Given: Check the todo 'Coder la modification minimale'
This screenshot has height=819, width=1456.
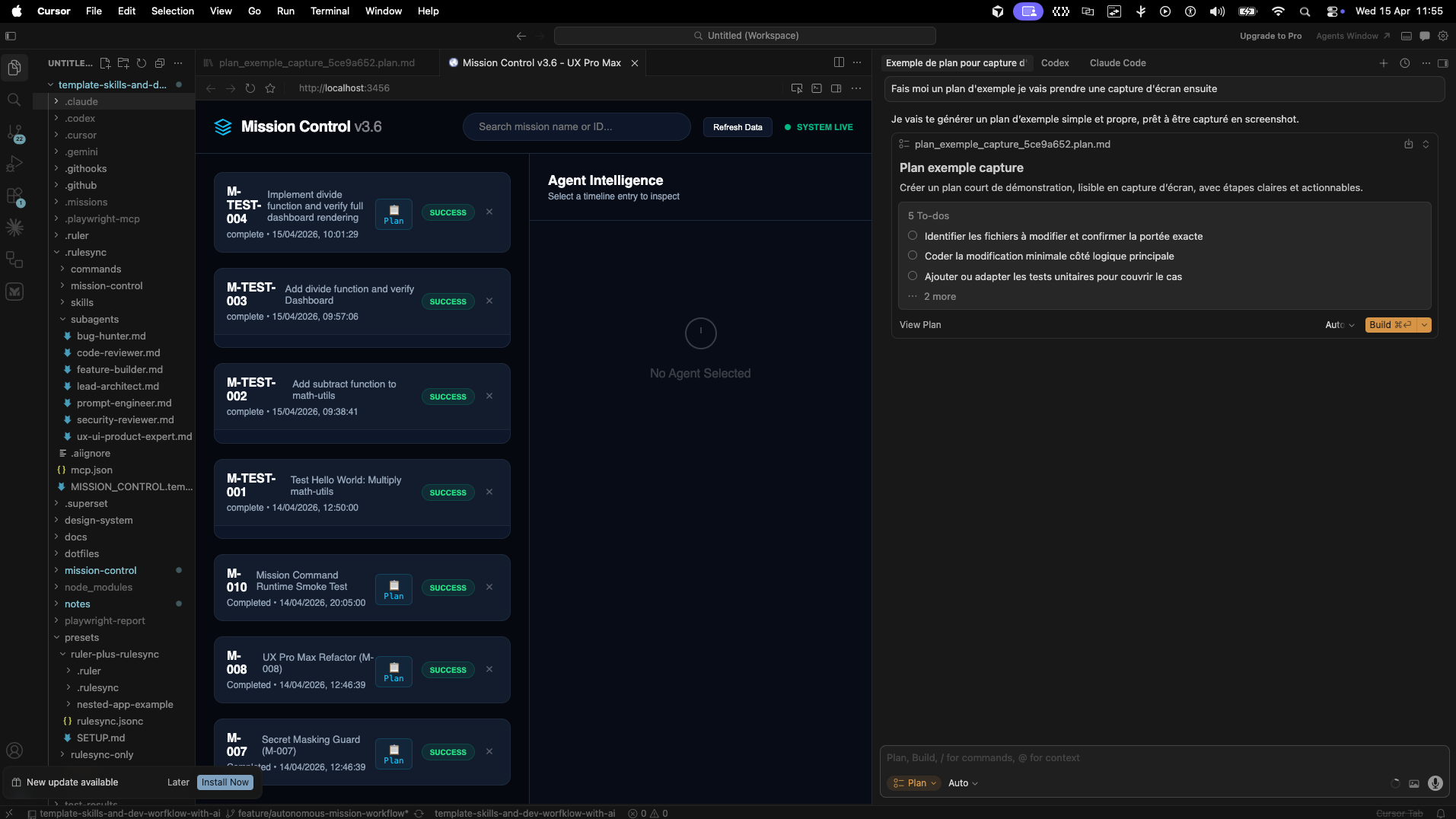Looking at the screenshot, I should (913, 255).
